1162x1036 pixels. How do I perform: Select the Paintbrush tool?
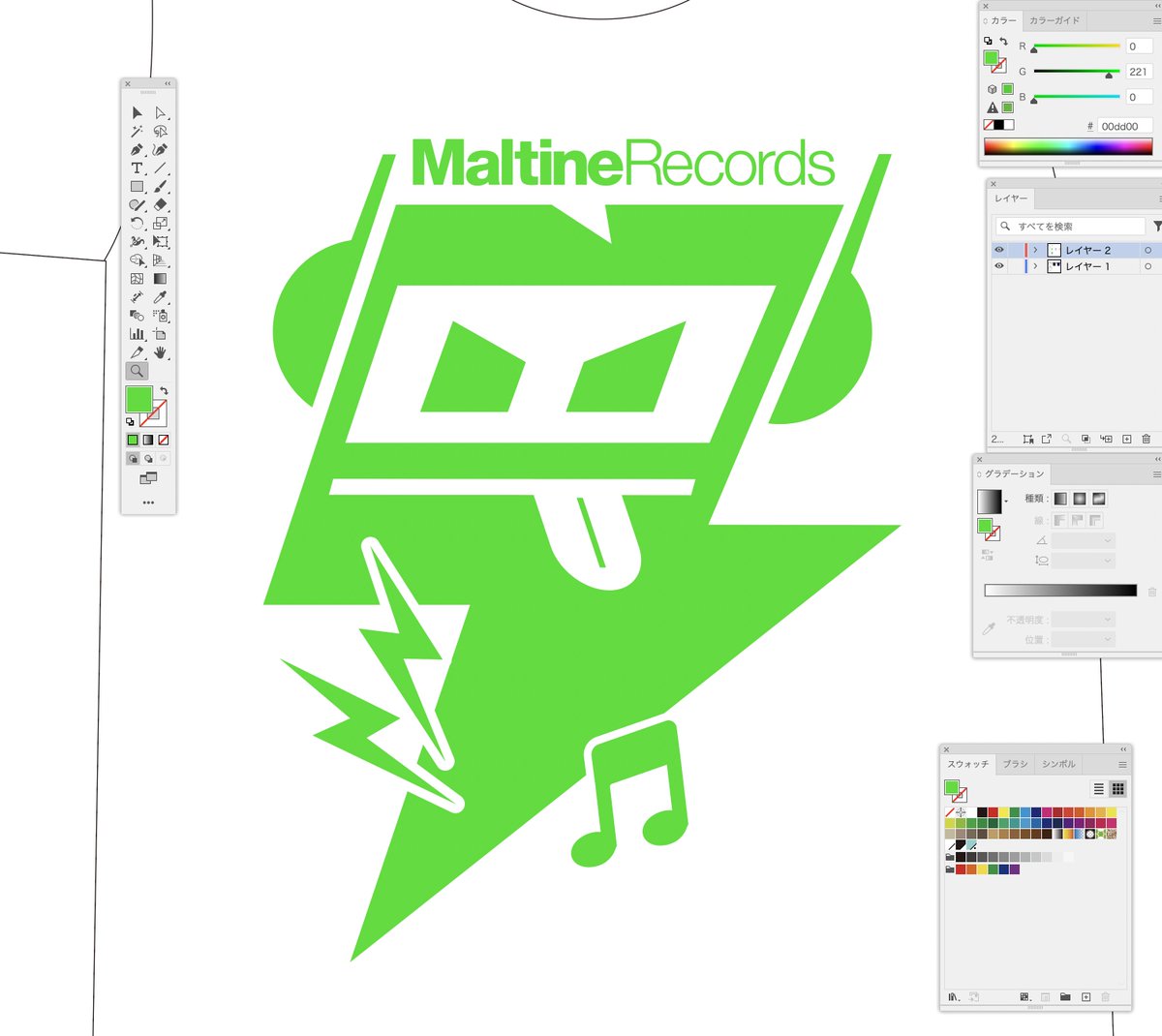tap(161, 187)
